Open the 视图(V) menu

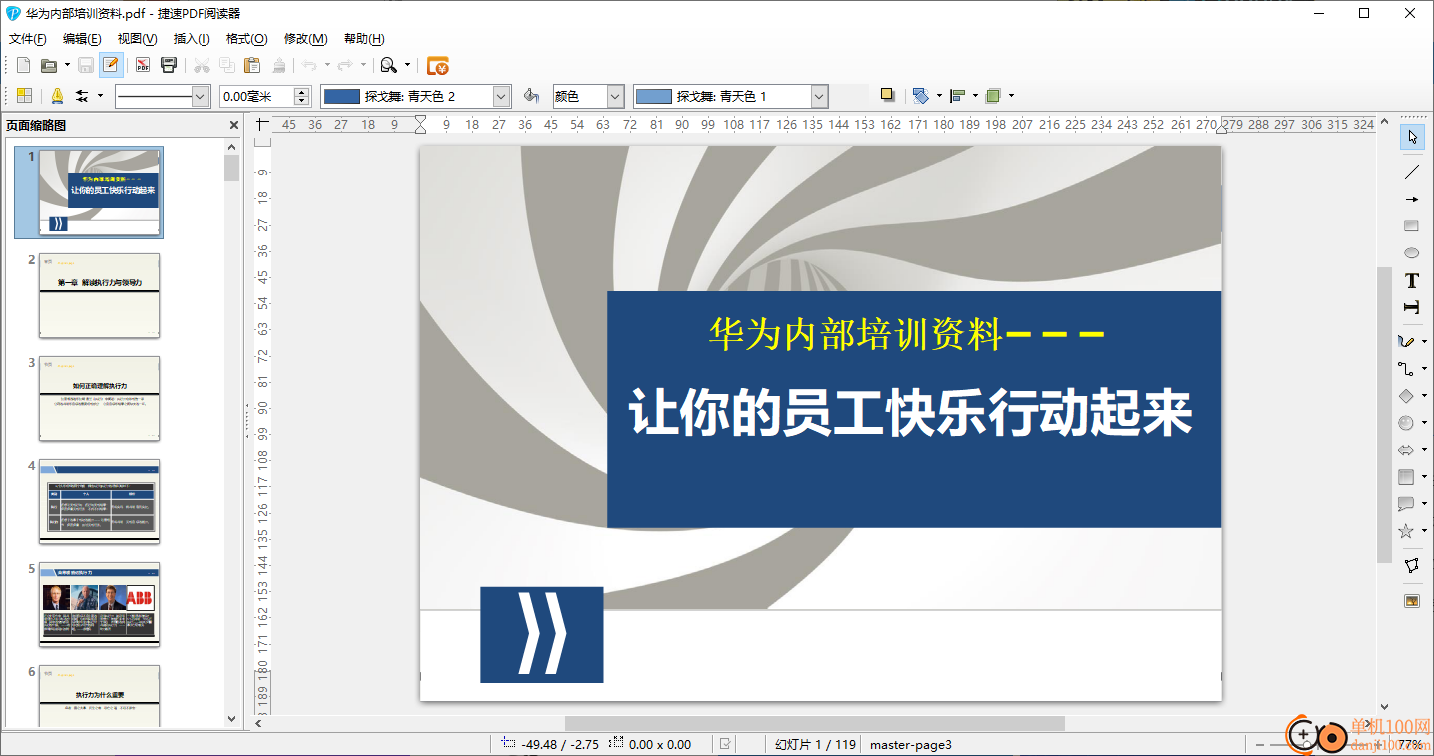(x=137, y=39)
